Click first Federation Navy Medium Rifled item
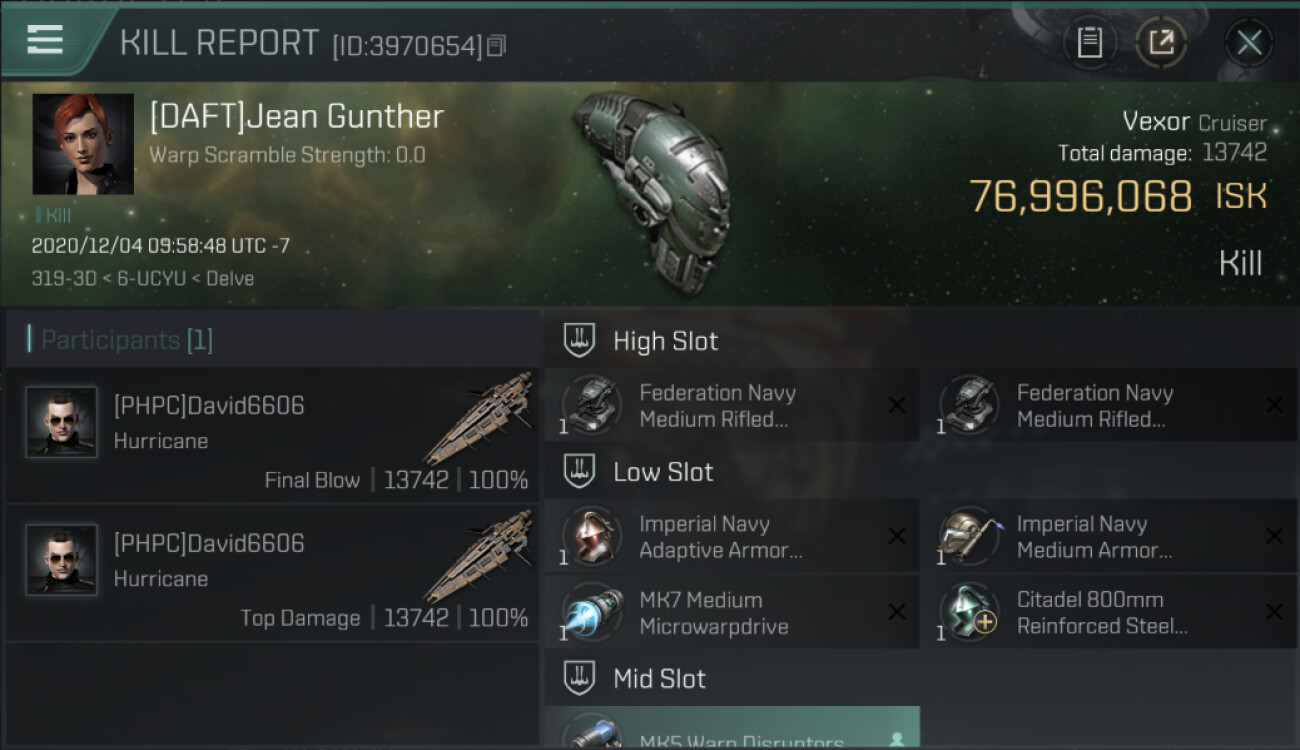This screenshot has height=750, width=1300. click(731, 405)
